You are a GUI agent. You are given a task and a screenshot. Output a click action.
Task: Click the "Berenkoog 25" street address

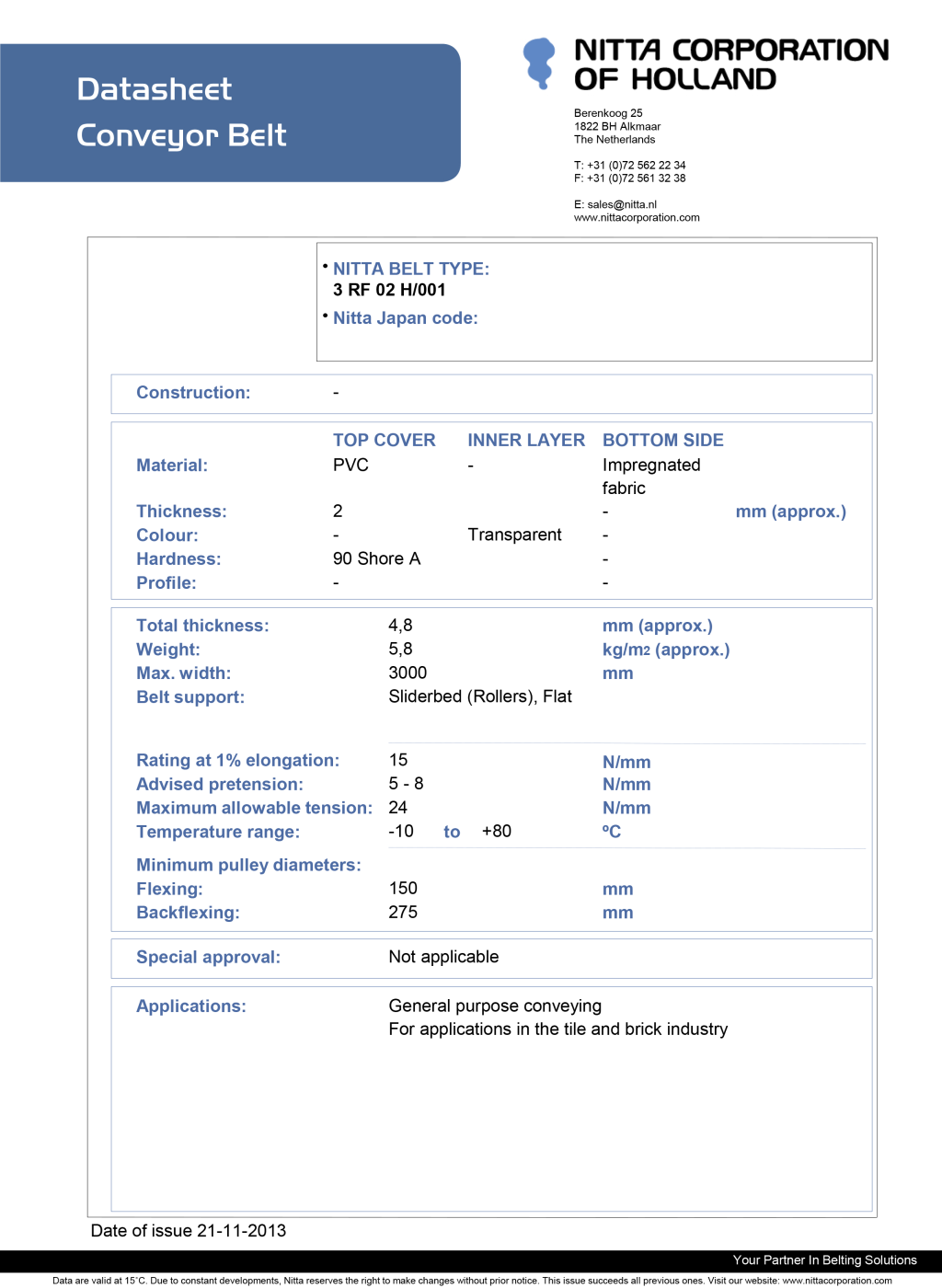click(x=608, y=113)
